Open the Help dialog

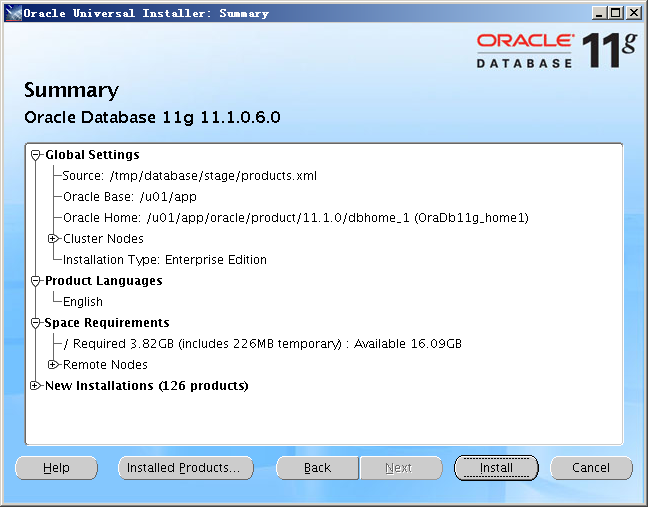(56, 468)
